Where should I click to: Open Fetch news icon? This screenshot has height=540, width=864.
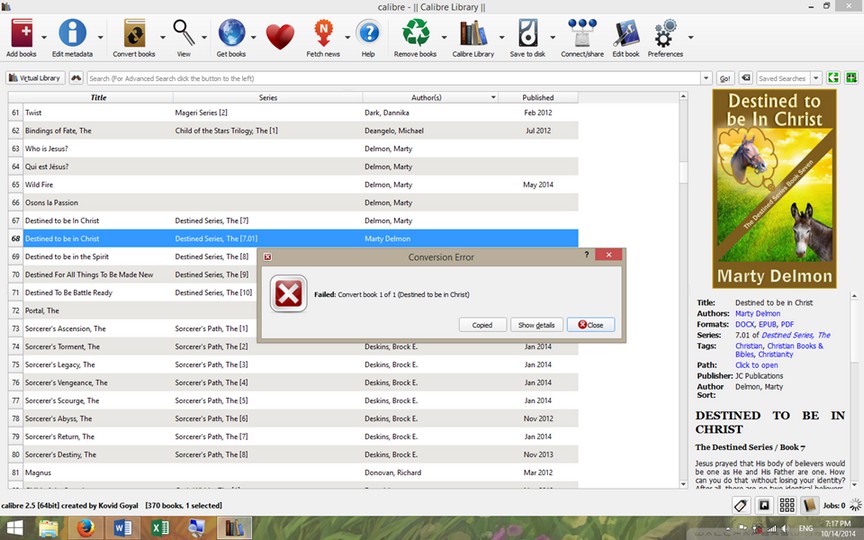[x=323, y=33]
